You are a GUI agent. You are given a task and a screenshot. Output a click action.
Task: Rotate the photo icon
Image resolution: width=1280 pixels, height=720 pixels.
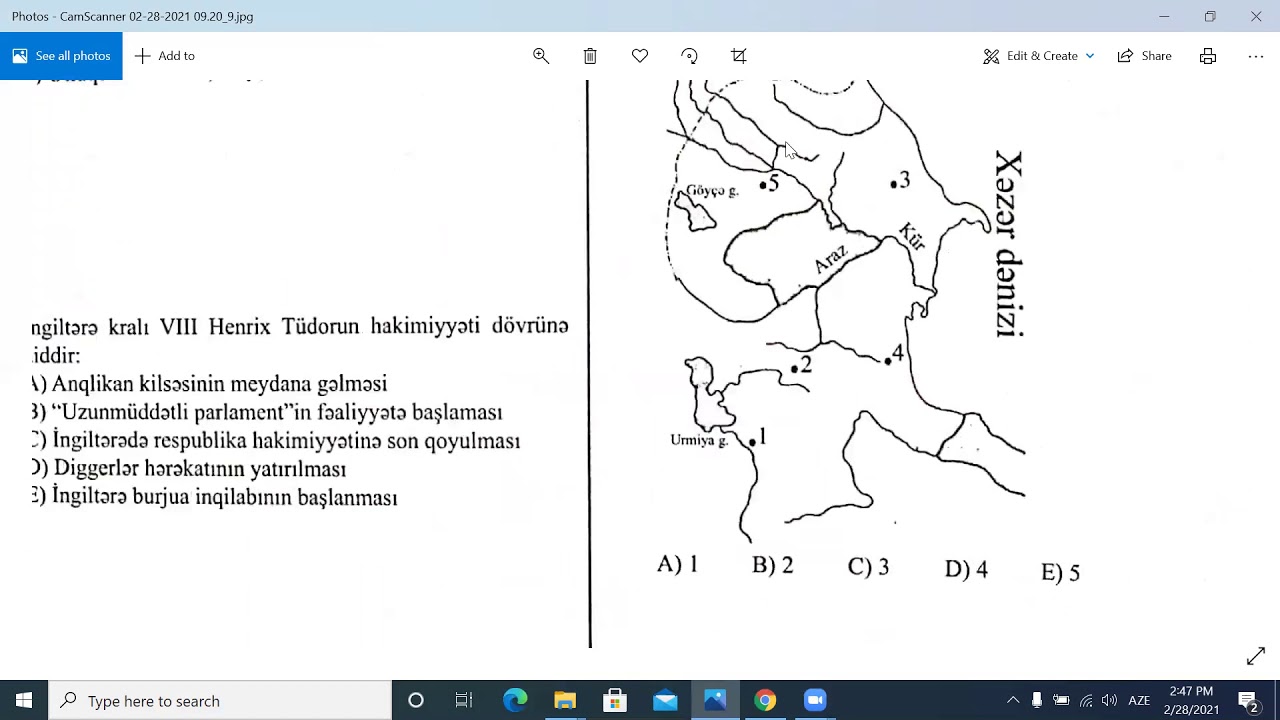pos(689,56)
